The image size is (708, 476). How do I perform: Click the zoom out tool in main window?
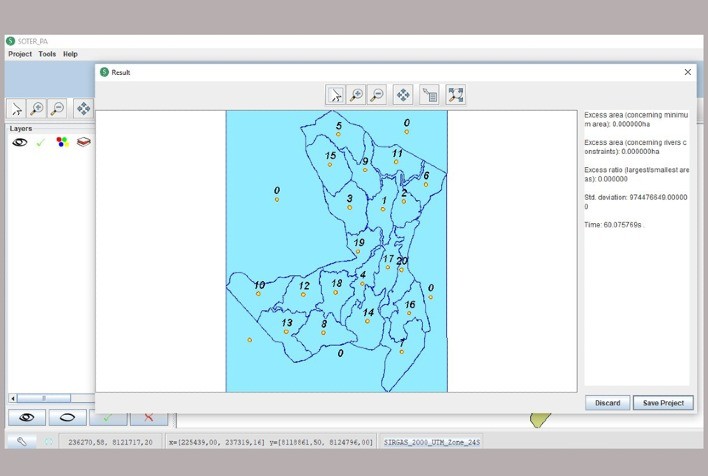[x=57, y=109]
